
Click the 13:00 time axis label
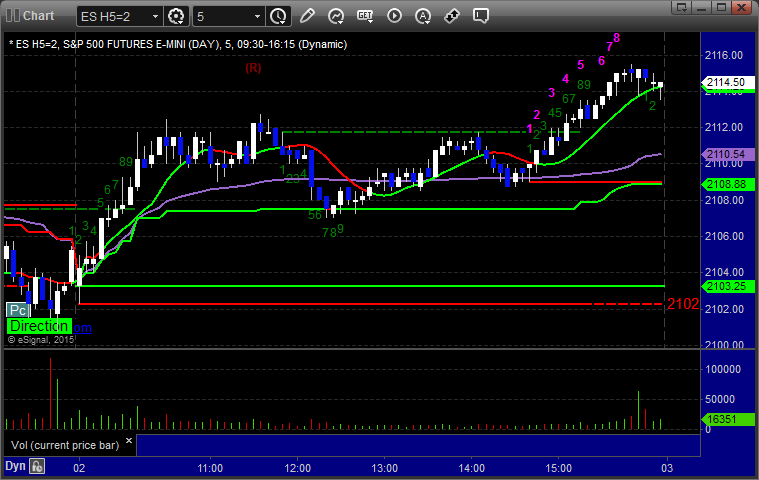[x=384, y=468]
